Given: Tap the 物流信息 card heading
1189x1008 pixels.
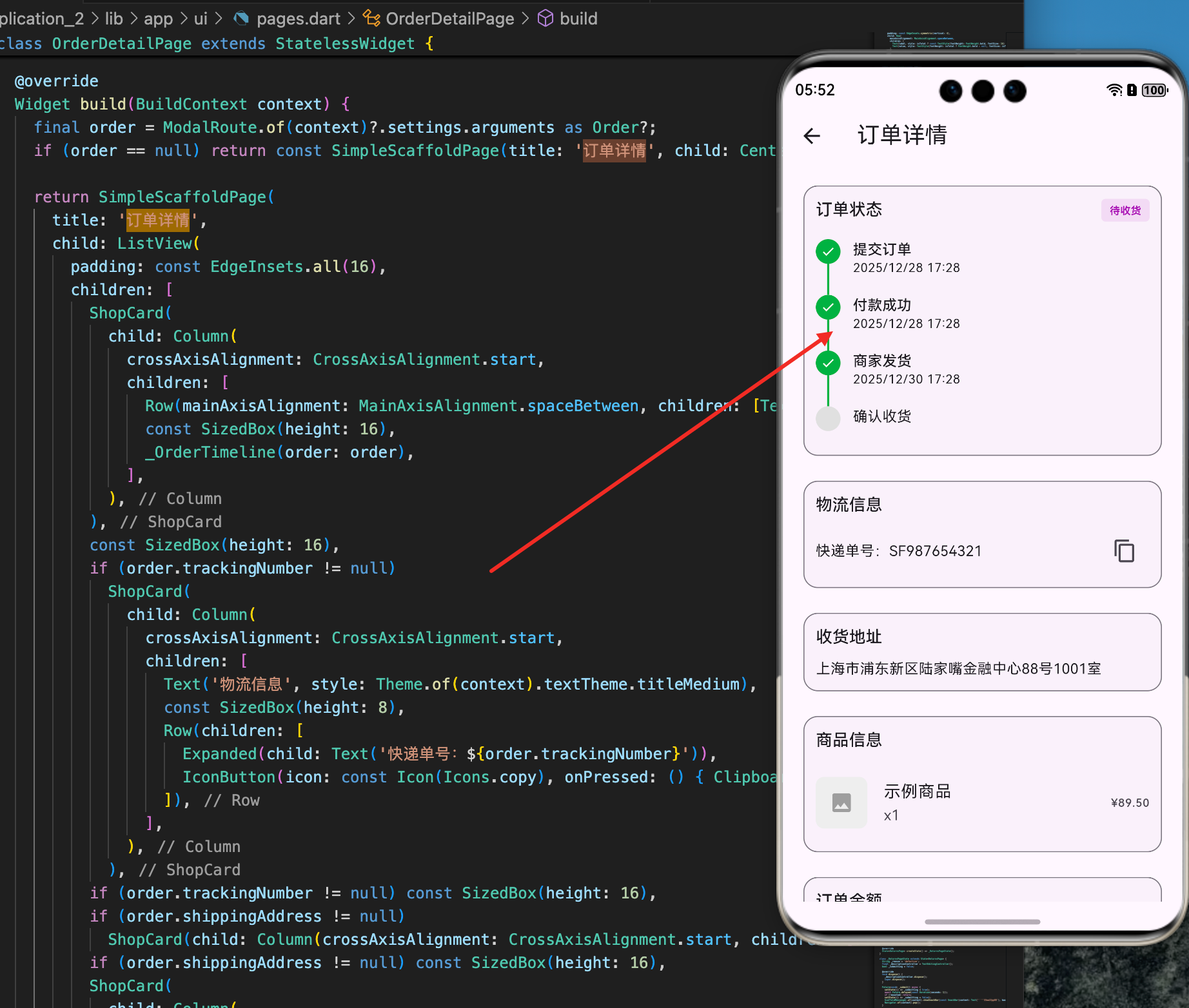Looking at the screenshot, I should pos(849,505).
